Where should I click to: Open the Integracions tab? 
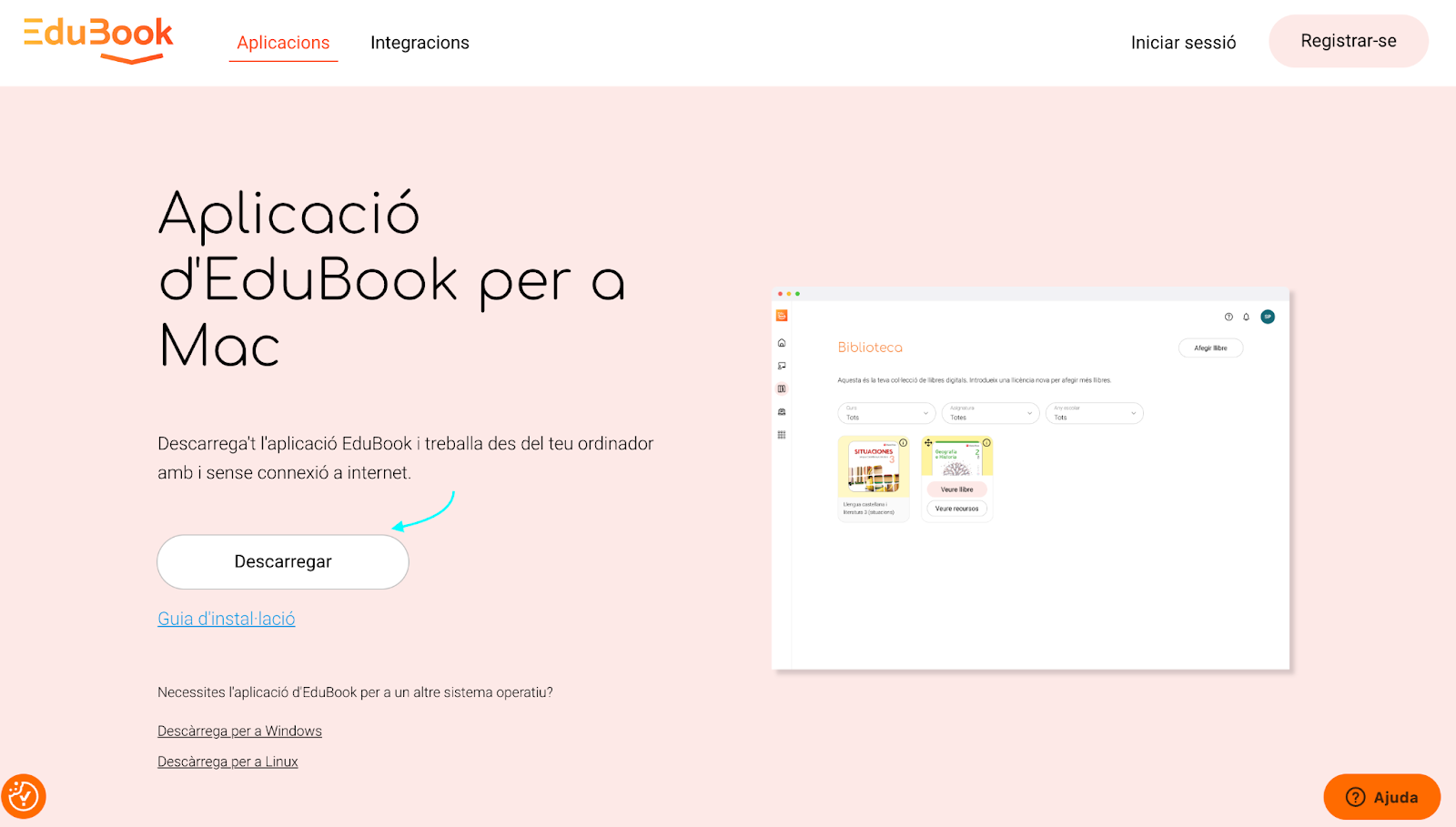click(x=420, y=43)
